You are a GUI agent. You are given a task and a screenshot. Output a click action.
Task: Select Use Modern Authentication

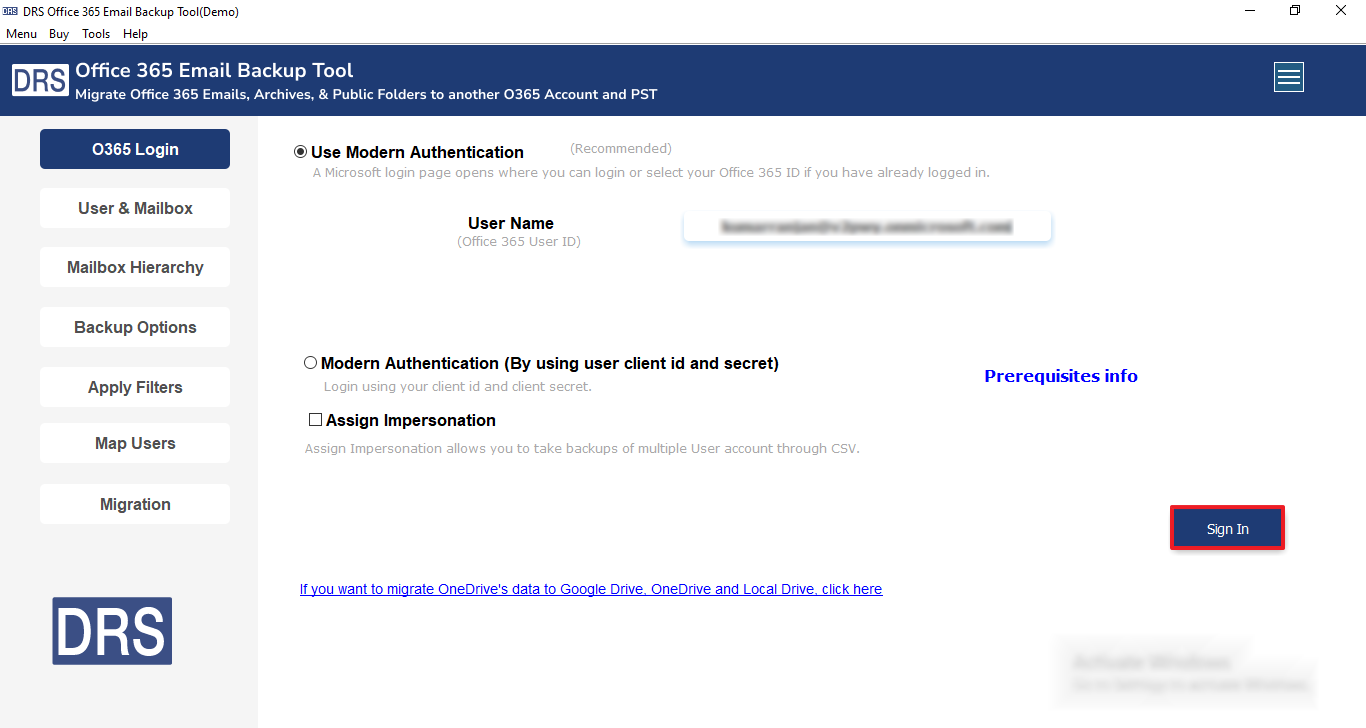pyautogui.click(x=300, y=152)
